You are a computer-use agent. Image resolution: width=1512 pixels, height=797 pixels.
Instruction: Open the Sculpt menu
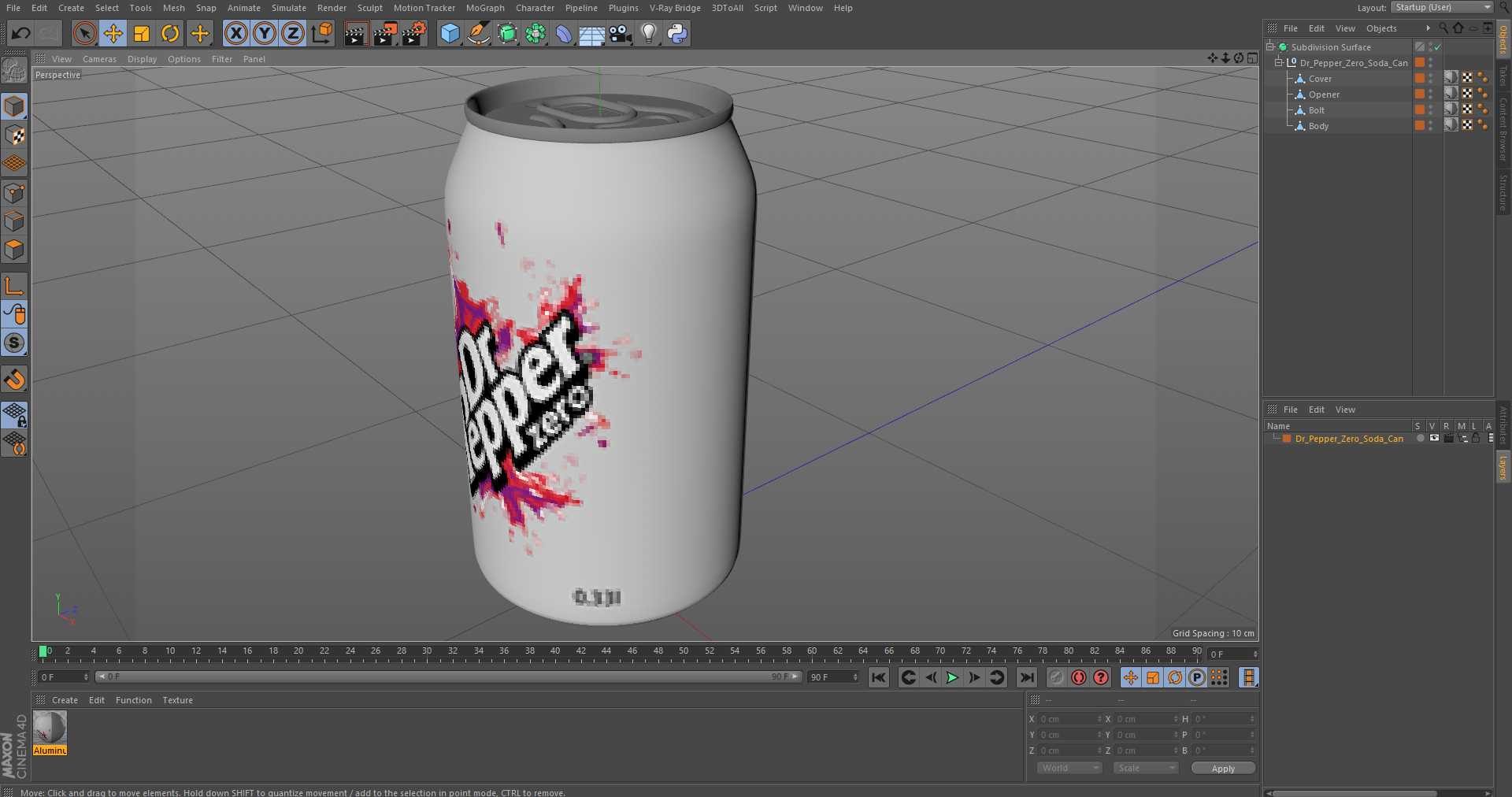[x=369, y=8]
